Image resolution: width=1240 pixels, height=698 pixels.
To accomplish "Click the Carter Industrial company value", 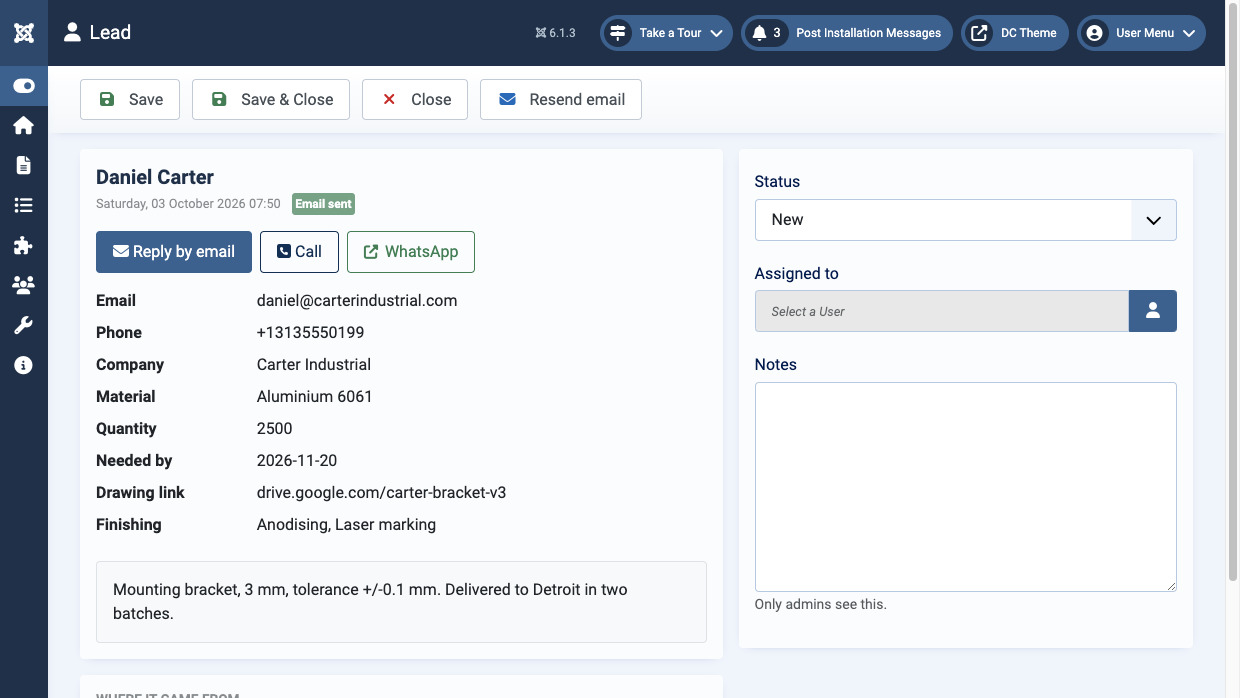I will 314,365.
